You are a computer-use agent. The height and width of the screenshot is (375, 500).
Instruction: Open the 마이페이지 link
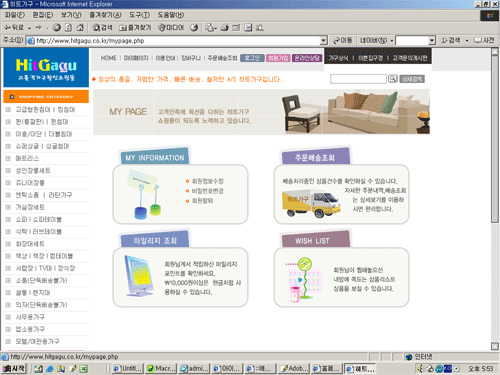[136, 58]
